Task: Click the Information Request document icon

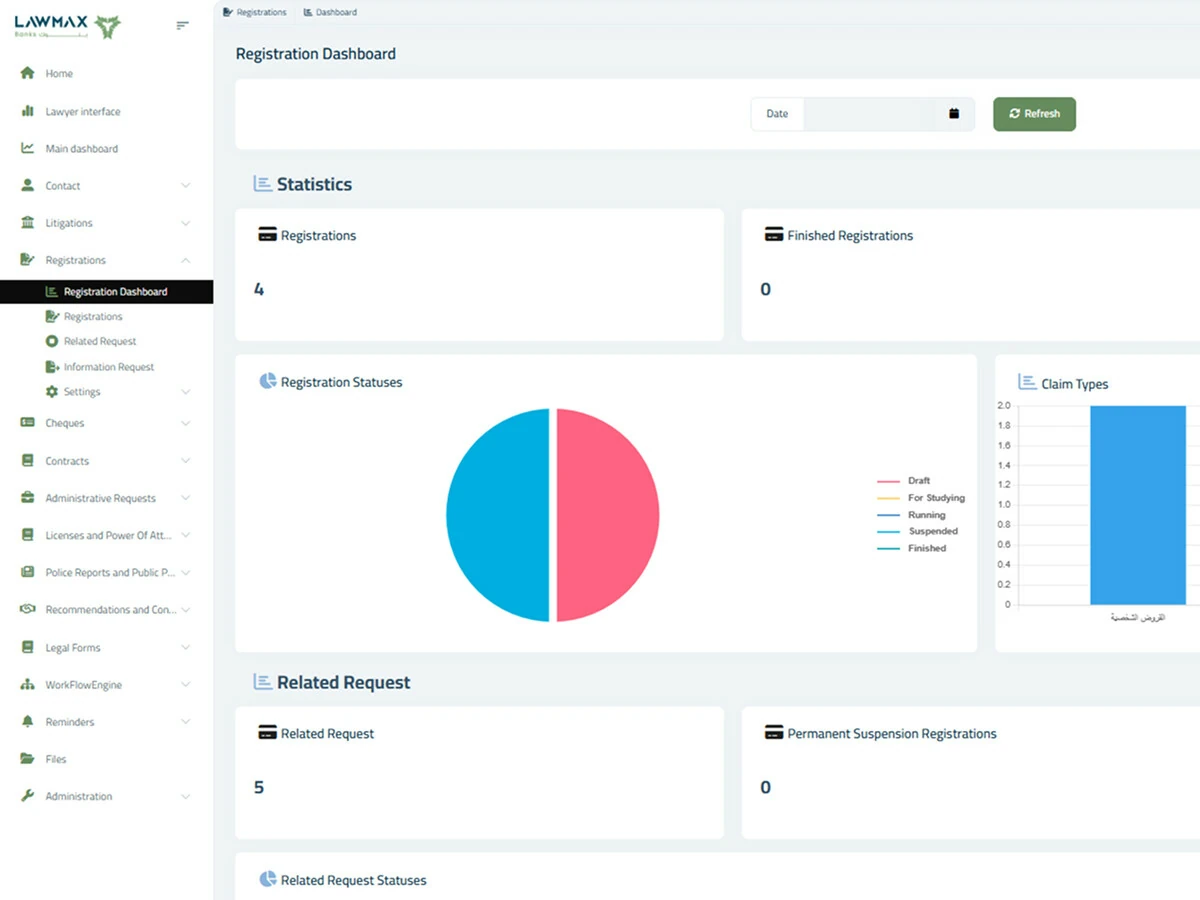Action: point(52,367)
